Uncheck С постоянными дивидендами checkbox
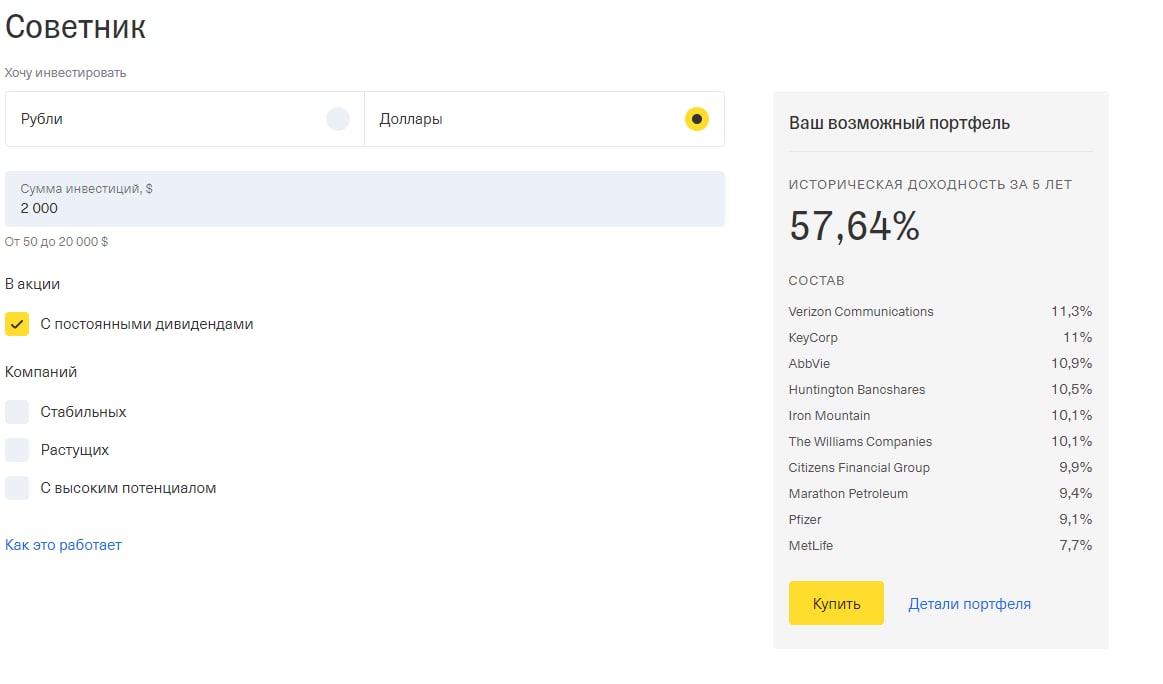Viewport: 1163px width, 684px height. [x=17, y=324]
